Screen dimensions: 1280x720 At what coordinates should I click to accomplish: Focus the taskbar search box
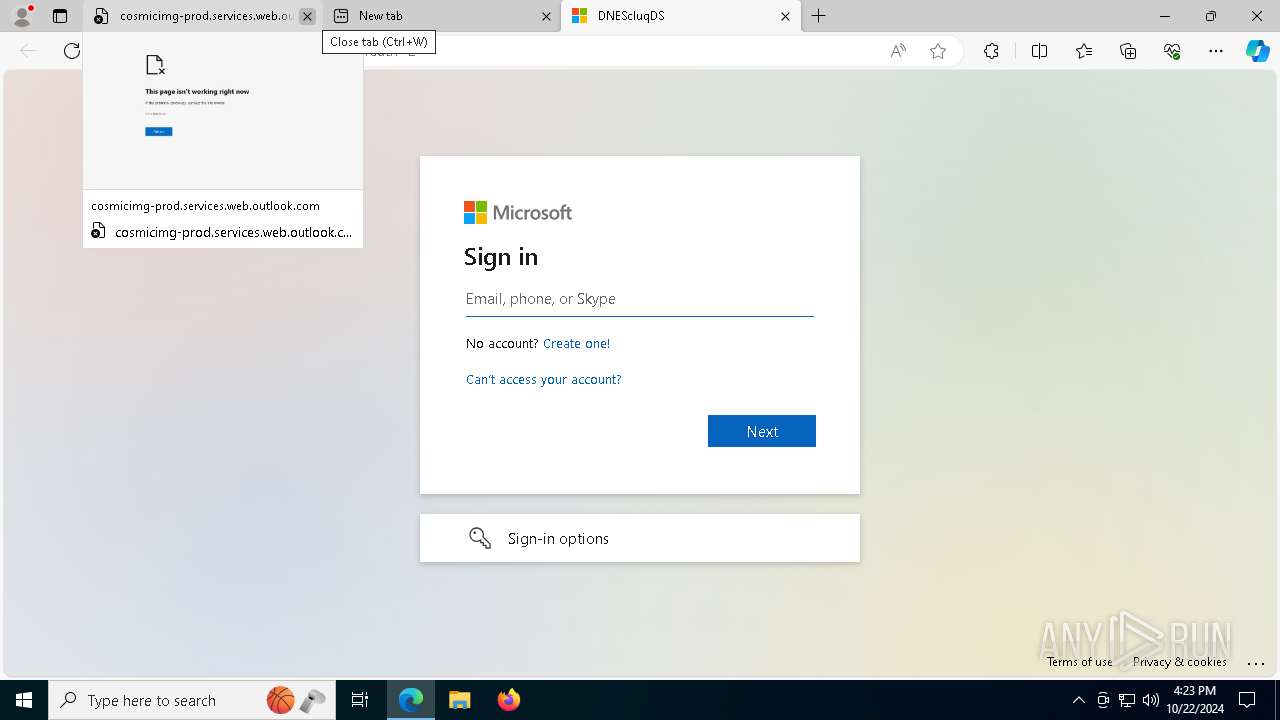pyautogui.click(x=192, y=700)
